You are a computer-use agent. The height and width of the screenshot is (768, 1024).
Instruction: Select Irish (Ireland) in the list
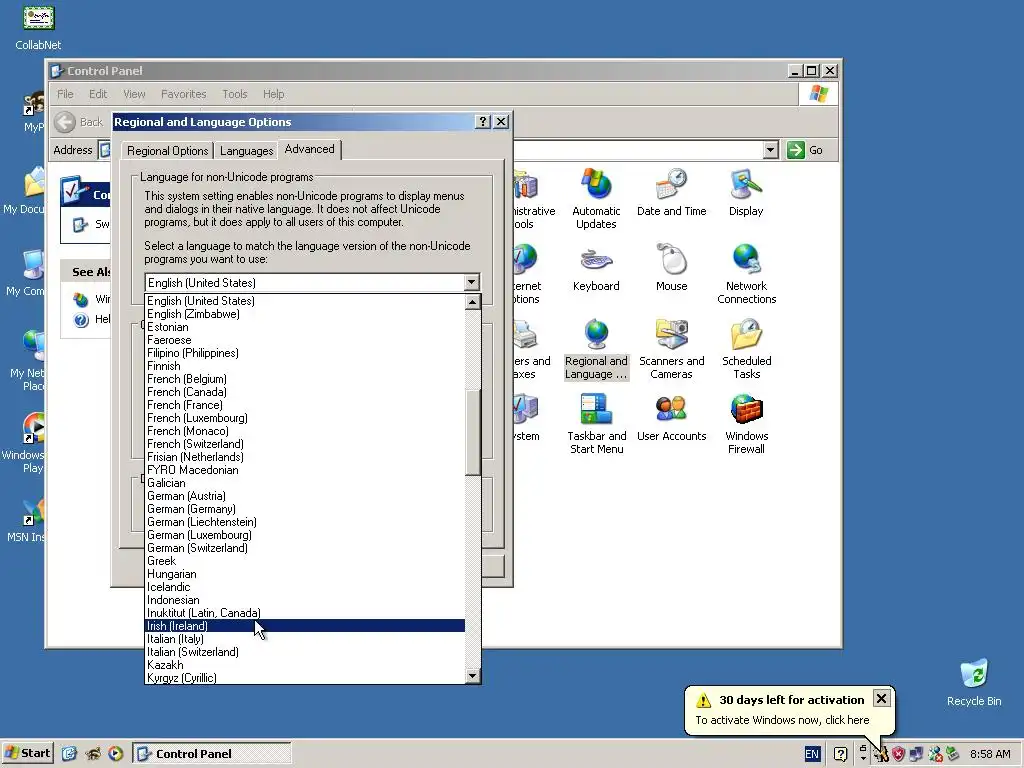(x=305, y=626)
